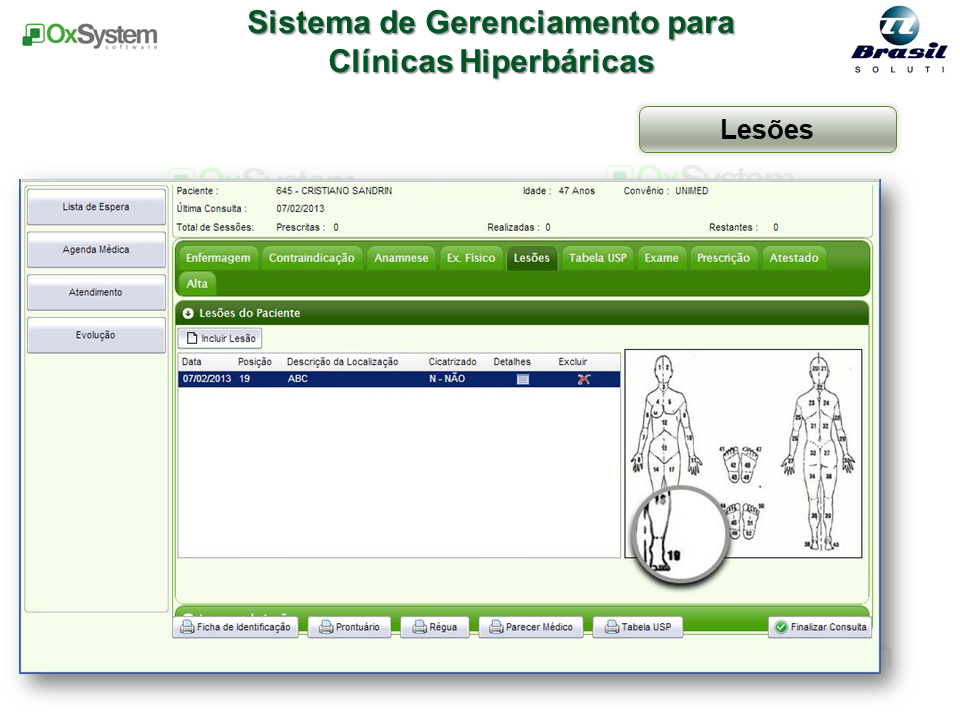Screen dimensions: 960x720
Task: Print Ficha de Identificação
Action: 236,627
